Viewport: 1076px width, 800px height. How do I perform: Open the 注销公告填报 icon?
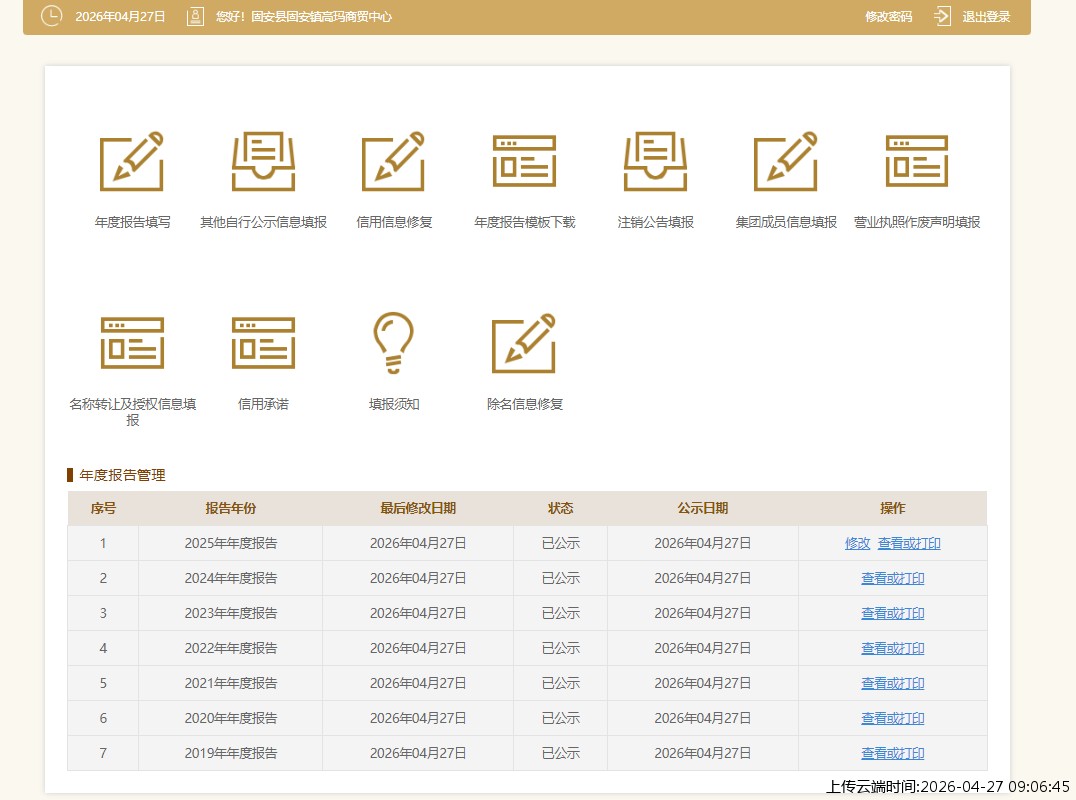tap(655, 162)
